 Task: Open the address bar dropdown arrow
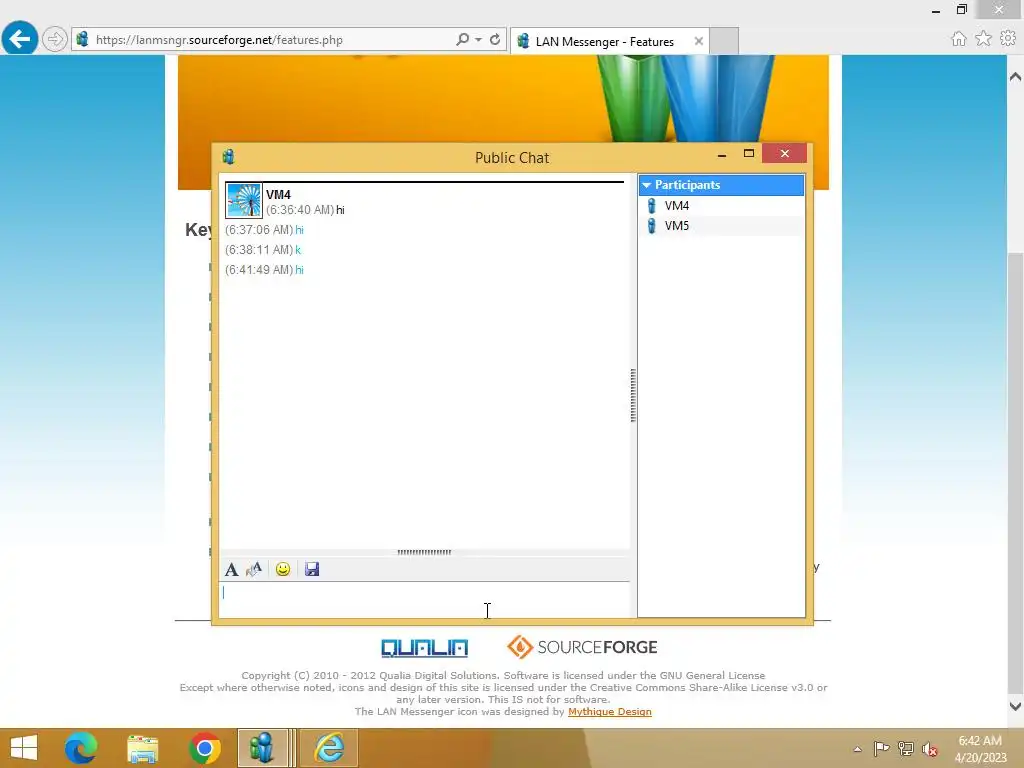479,40
